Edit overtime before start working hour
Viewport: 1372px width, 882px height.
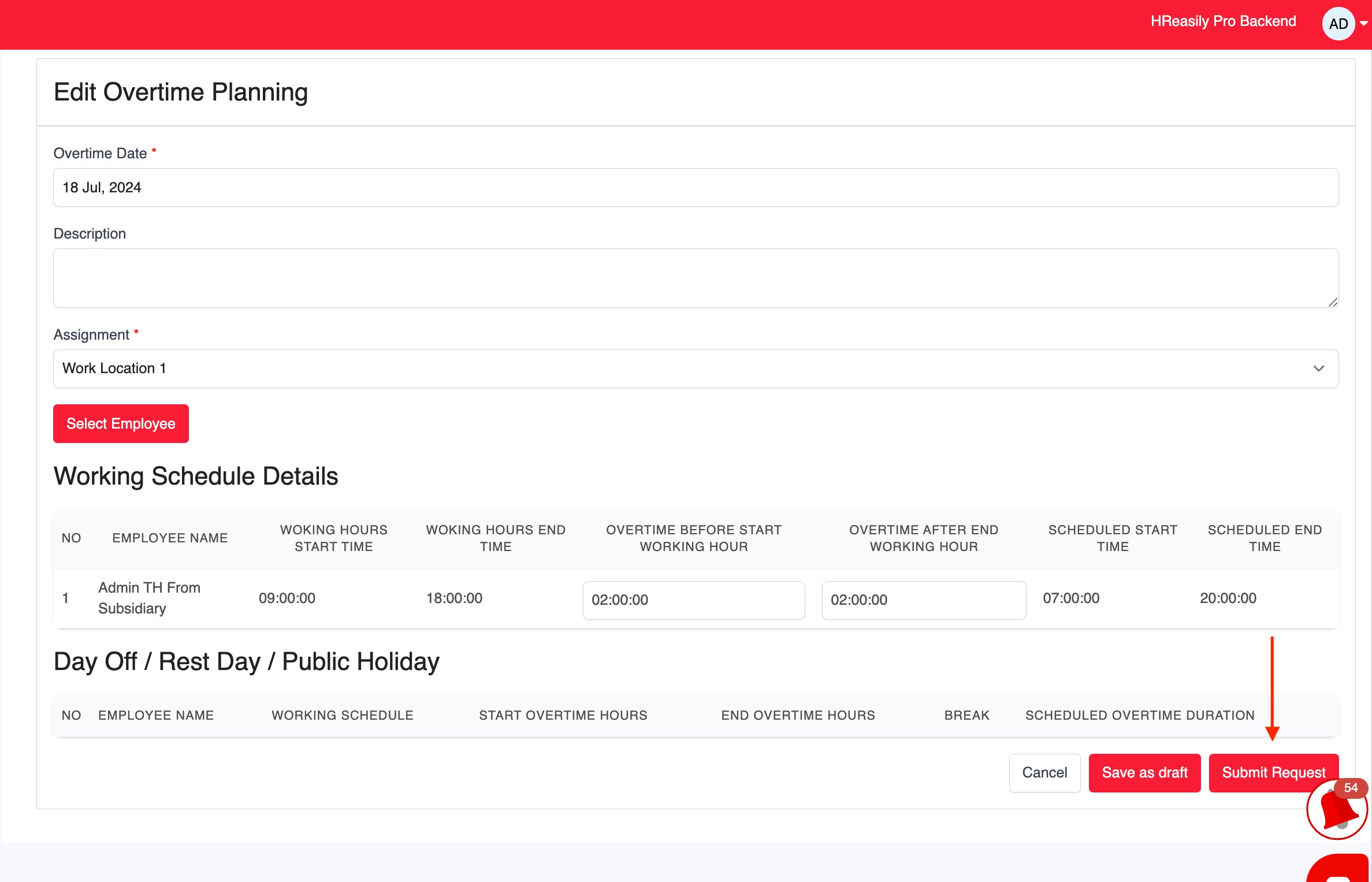tap(693, 600)
